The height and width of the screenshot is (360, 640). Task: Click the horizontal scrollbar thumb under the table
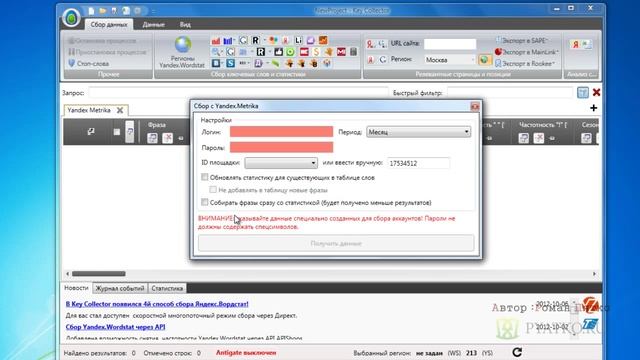[x=99, y=273]
